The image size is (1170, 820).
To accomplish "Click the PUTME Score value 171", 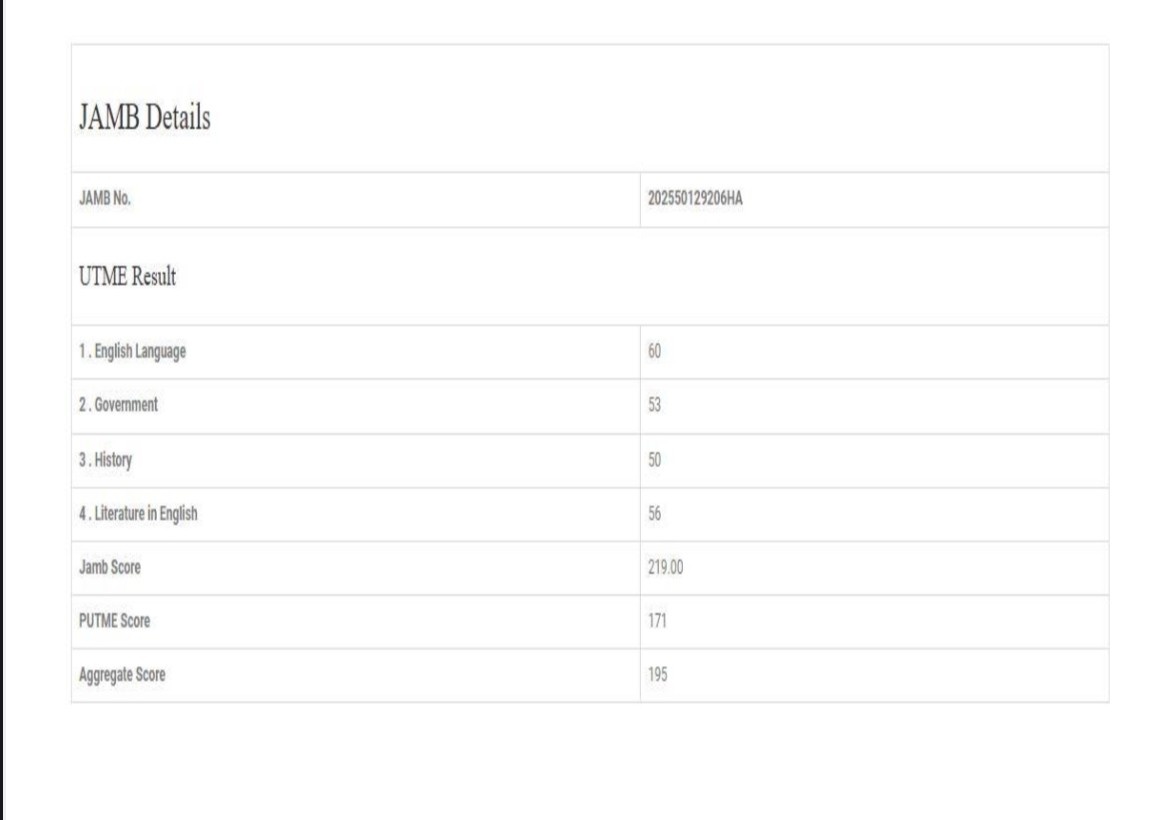I will (x=657, y=621).
